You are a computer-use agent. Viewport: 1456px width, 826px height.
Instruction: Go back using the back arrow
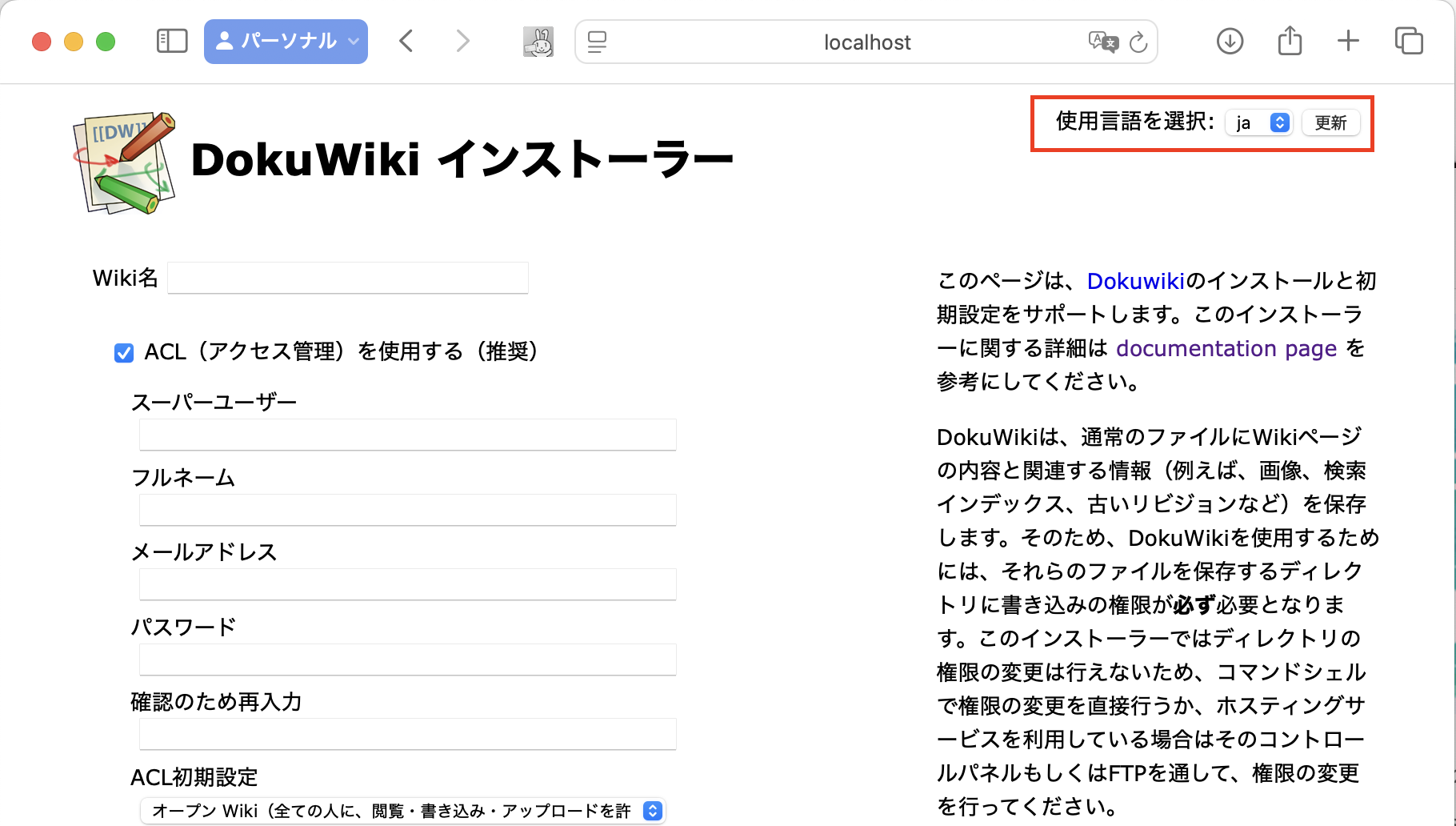tap(406, 41)
